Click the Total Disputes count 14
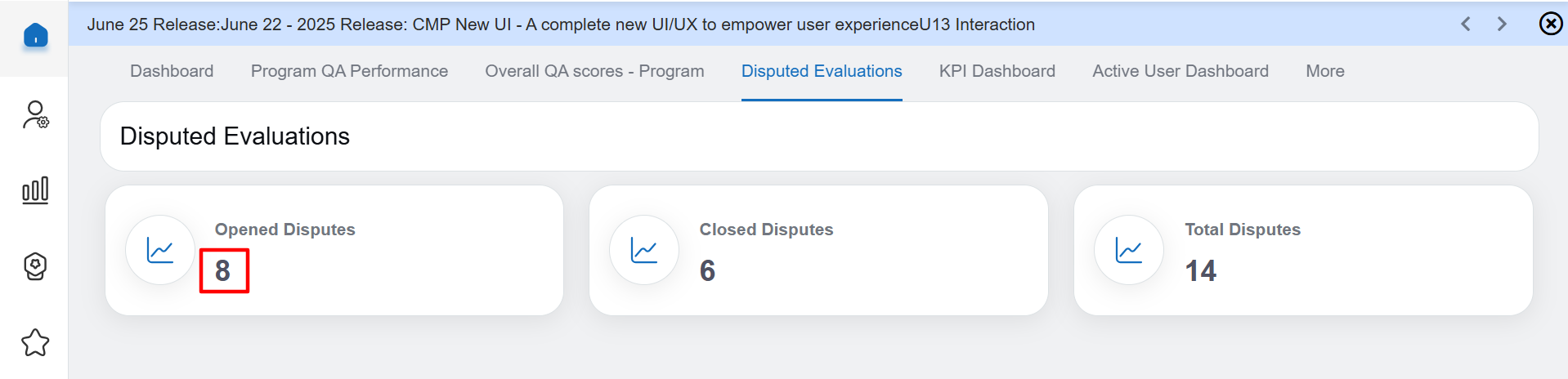1568x379 pixels. point(1200,271)
